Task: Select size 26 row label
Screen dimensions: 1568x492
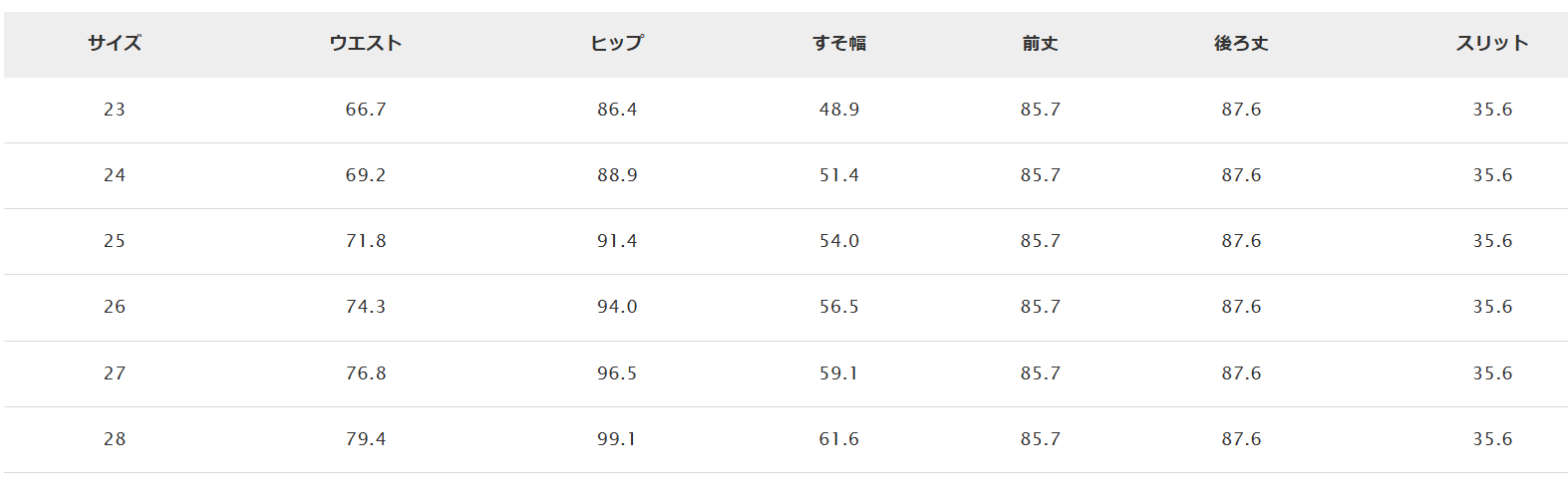Action: pyautogui.click(x=115, y=307)
